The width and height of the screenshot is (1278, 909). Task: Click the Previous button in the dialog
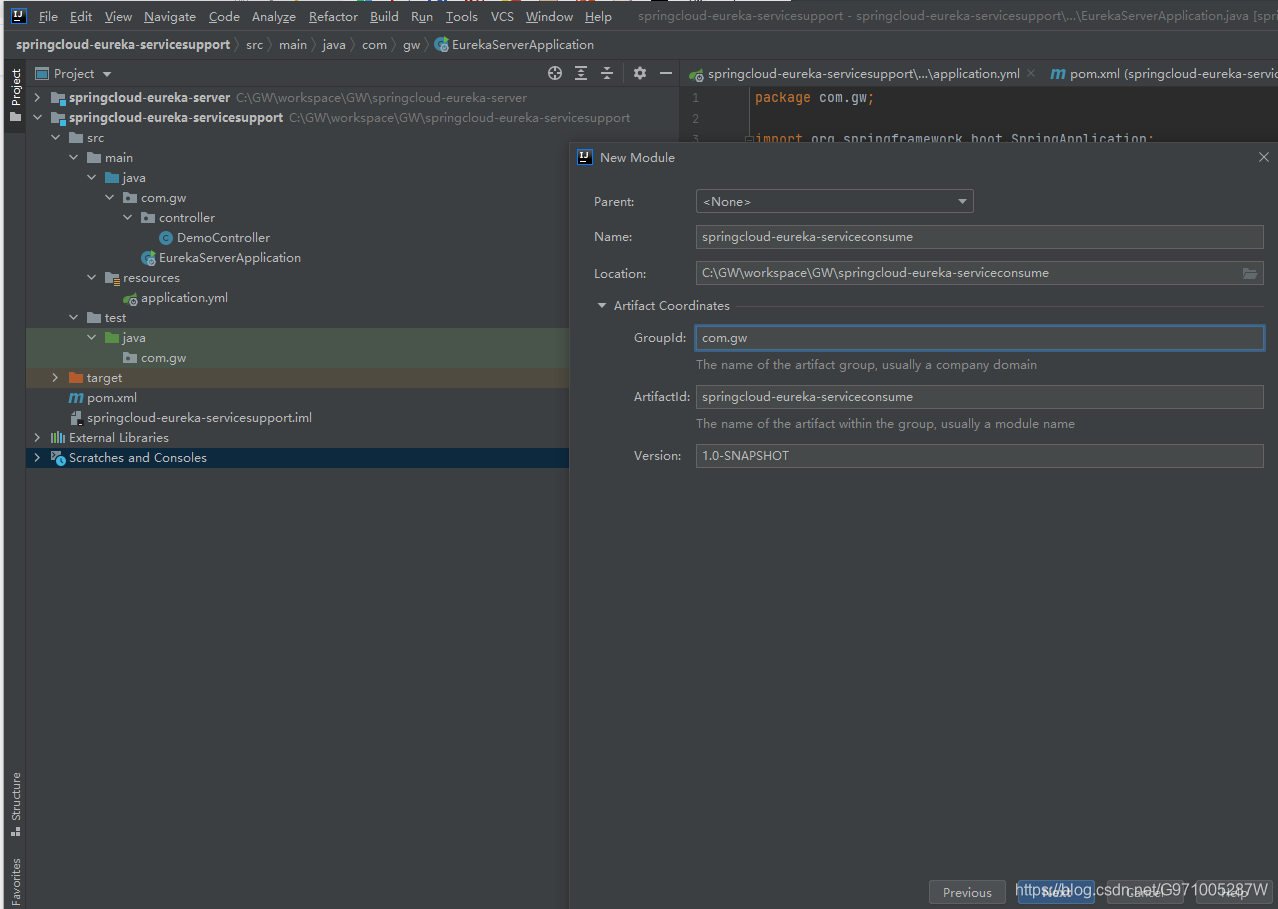coord(966,891)
